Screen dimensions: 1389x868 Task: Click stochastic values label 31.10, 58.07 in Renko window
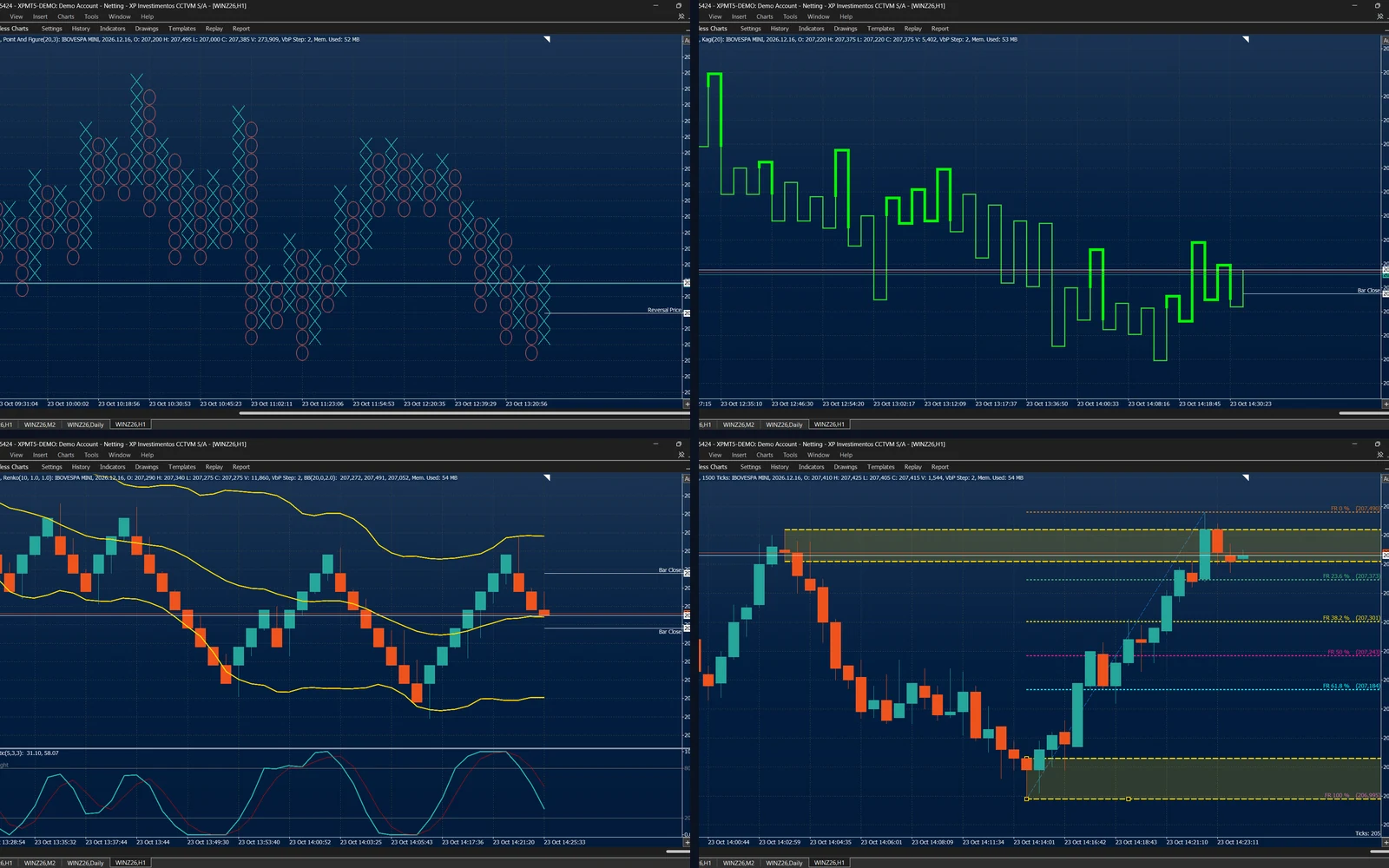(x=43, y=753)
